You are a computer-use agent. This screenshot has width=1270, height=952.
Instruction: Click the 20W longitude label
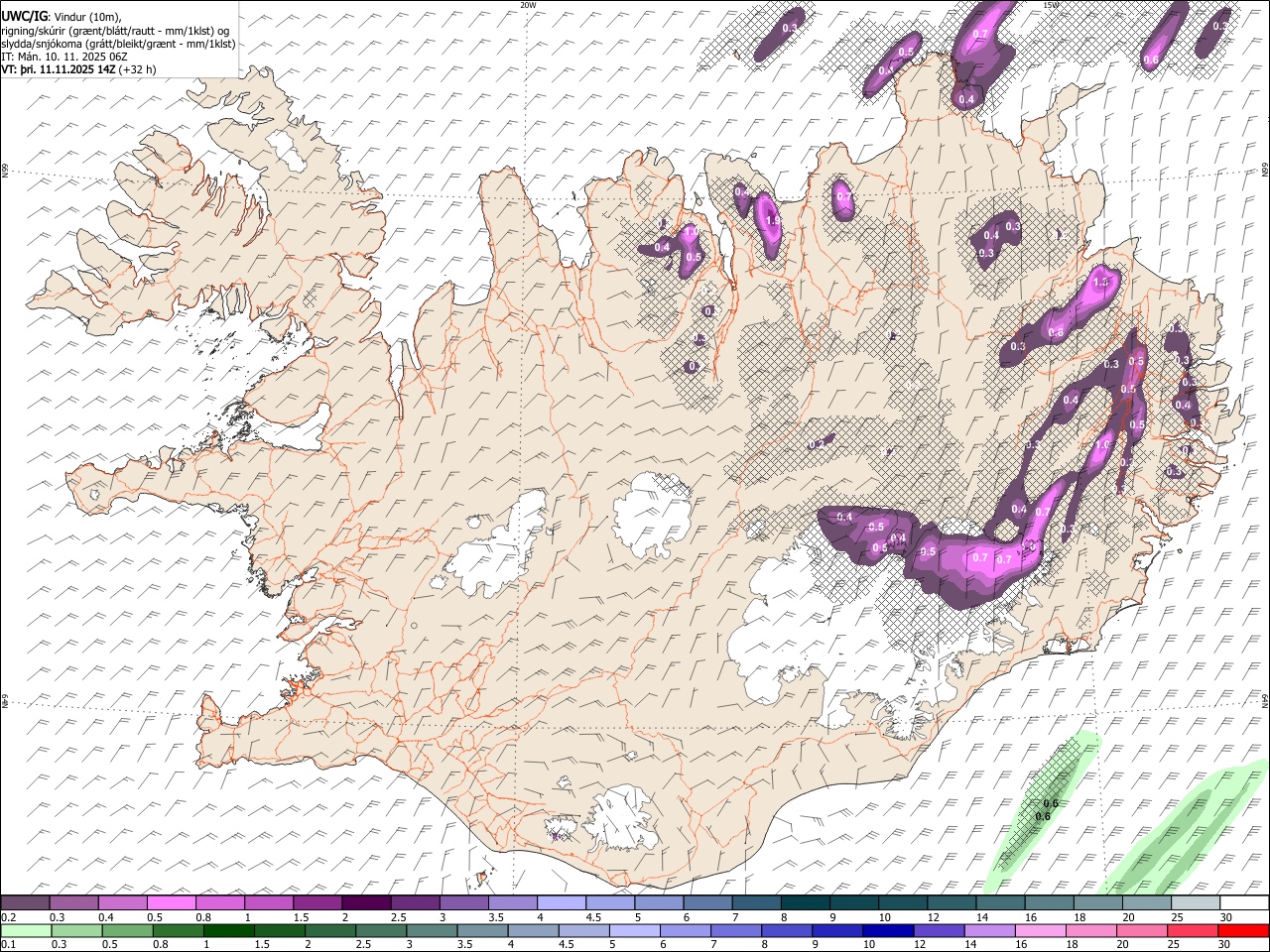528,5
